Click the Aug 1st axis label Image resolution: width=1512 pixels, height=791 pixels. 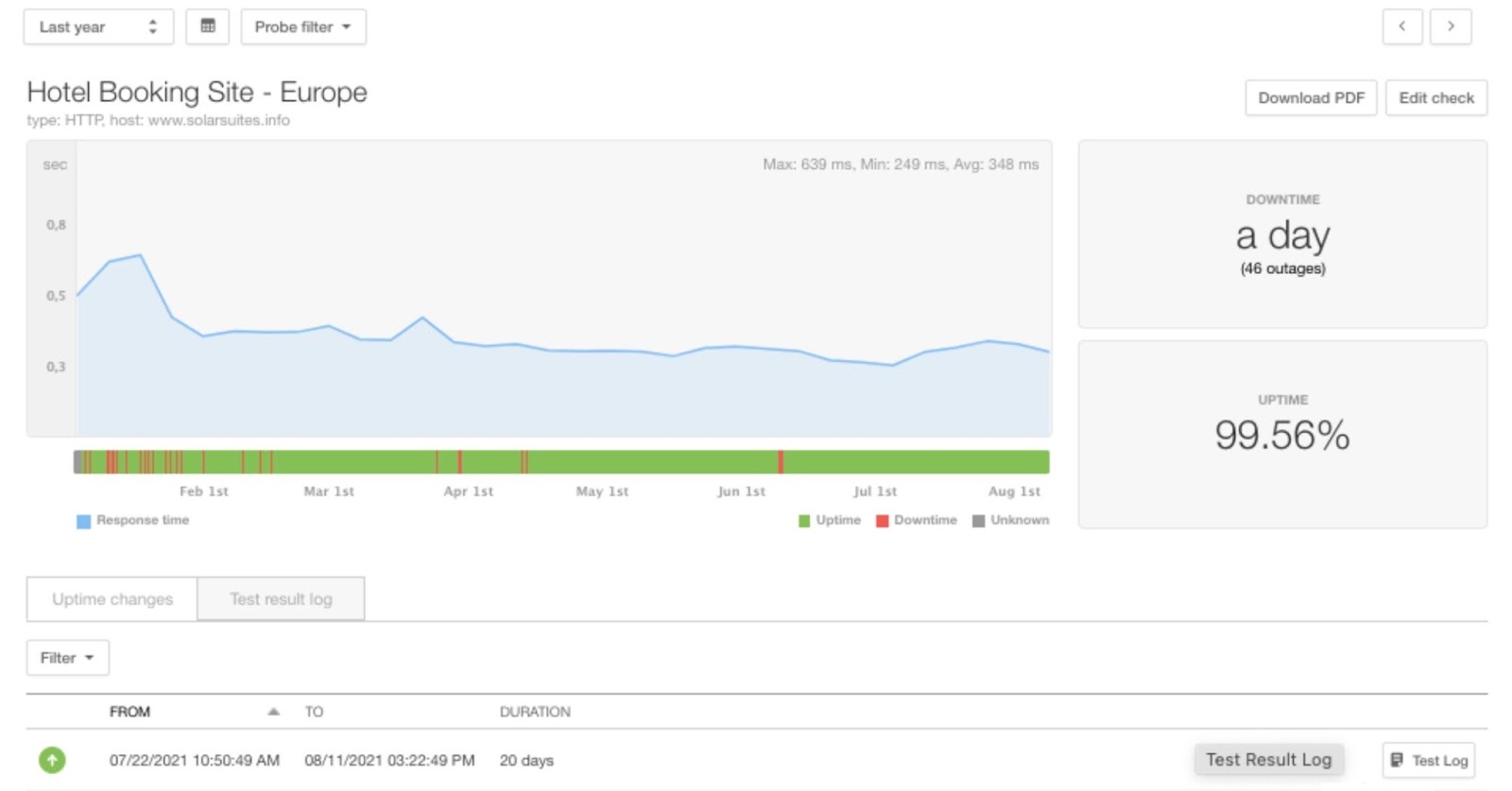(1014, 491)
